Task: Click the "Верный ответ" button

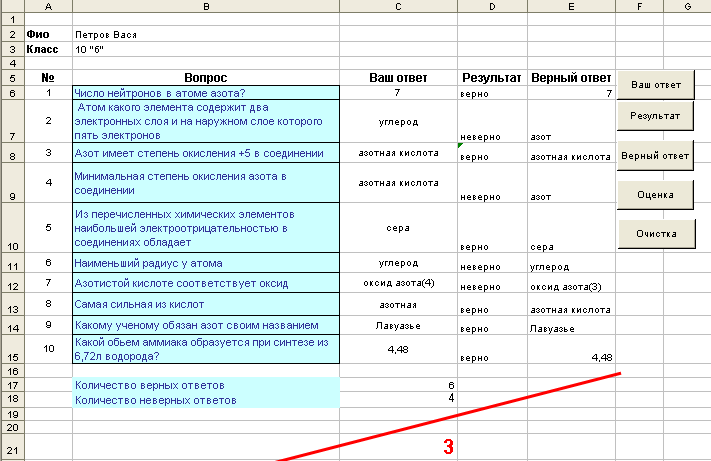Action: pyautogui.click(x=655, y=155)
